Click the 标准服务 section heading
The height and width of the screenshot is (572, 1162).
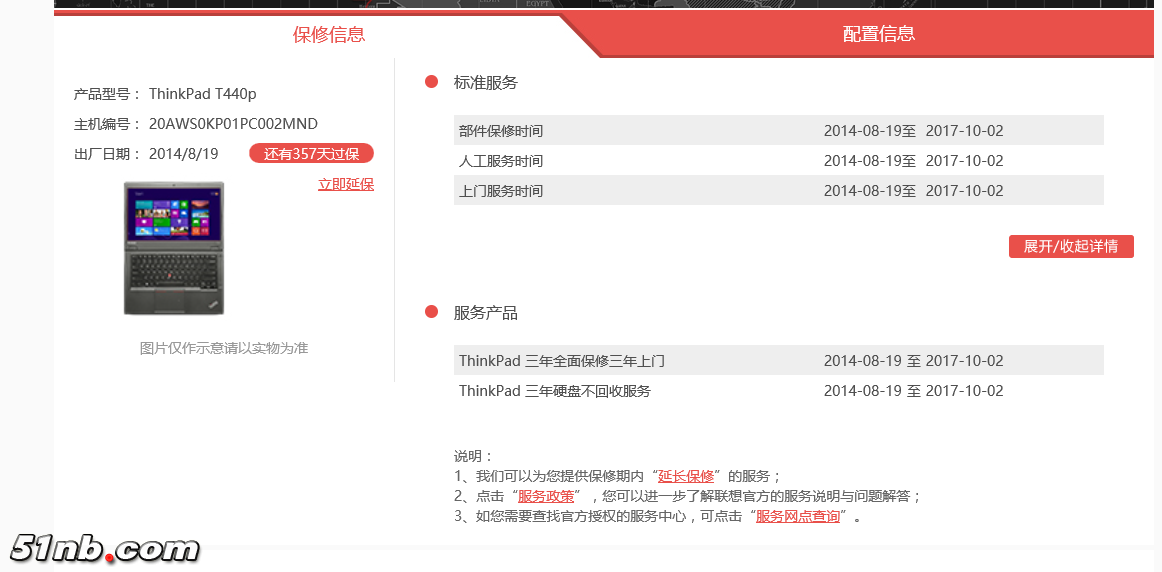click(485, 82)
